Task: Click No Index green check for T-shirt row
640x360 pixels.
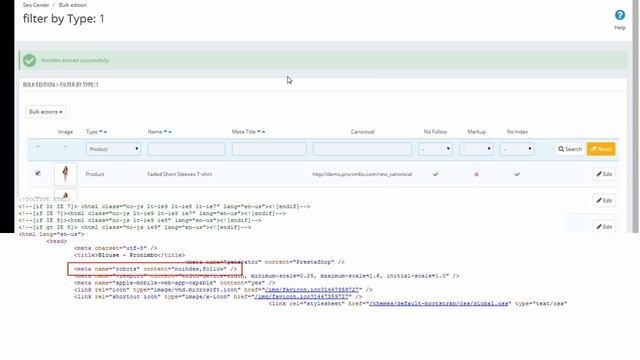Action: (517, 174)
